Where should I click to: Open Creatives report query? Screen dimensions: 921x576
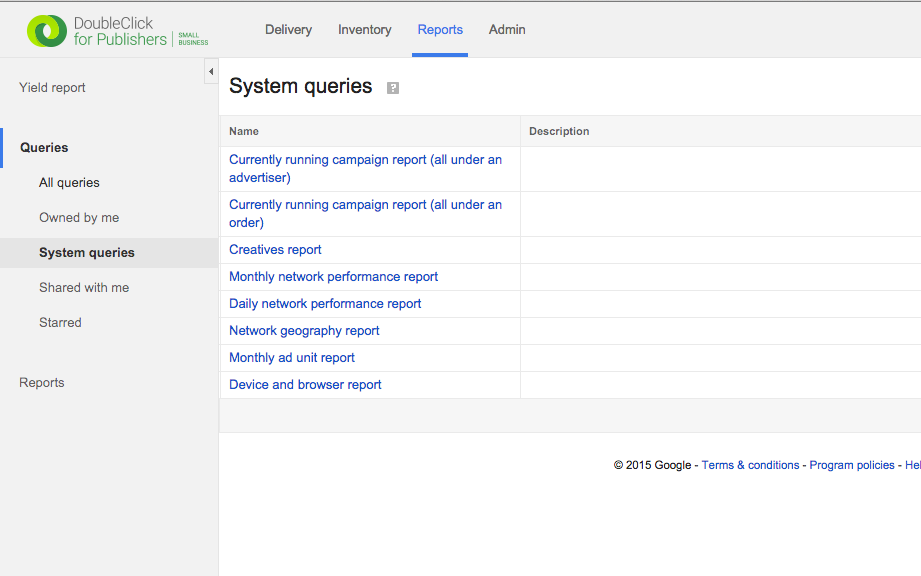[x=275, y=250]
